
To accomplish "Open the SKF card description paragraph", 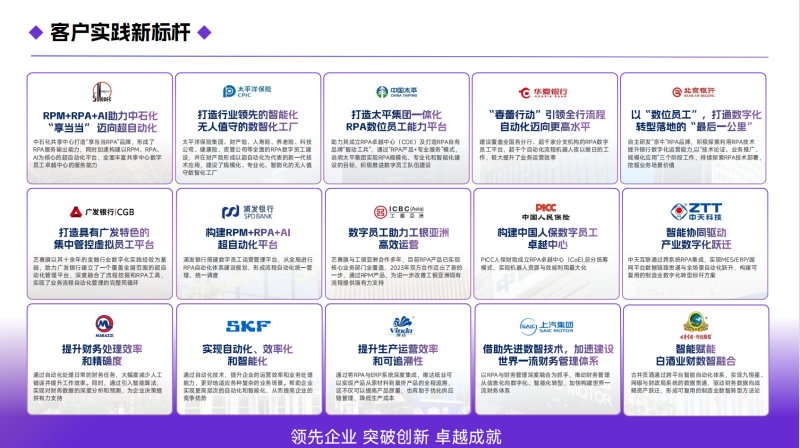I will 247,386.
